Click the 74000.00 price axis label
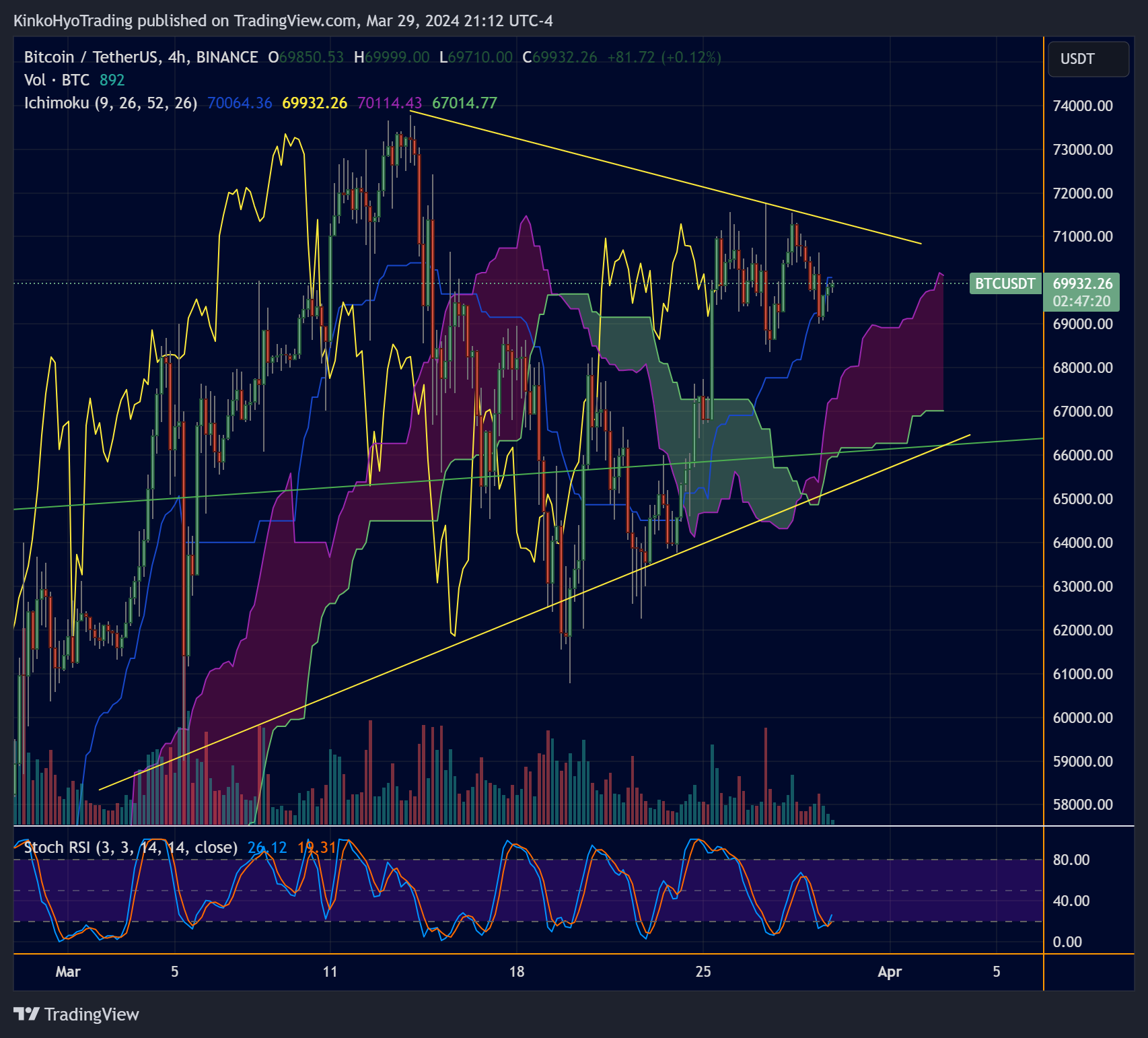Viewport: 1148px width, 1038px height. click(1083, 106)
